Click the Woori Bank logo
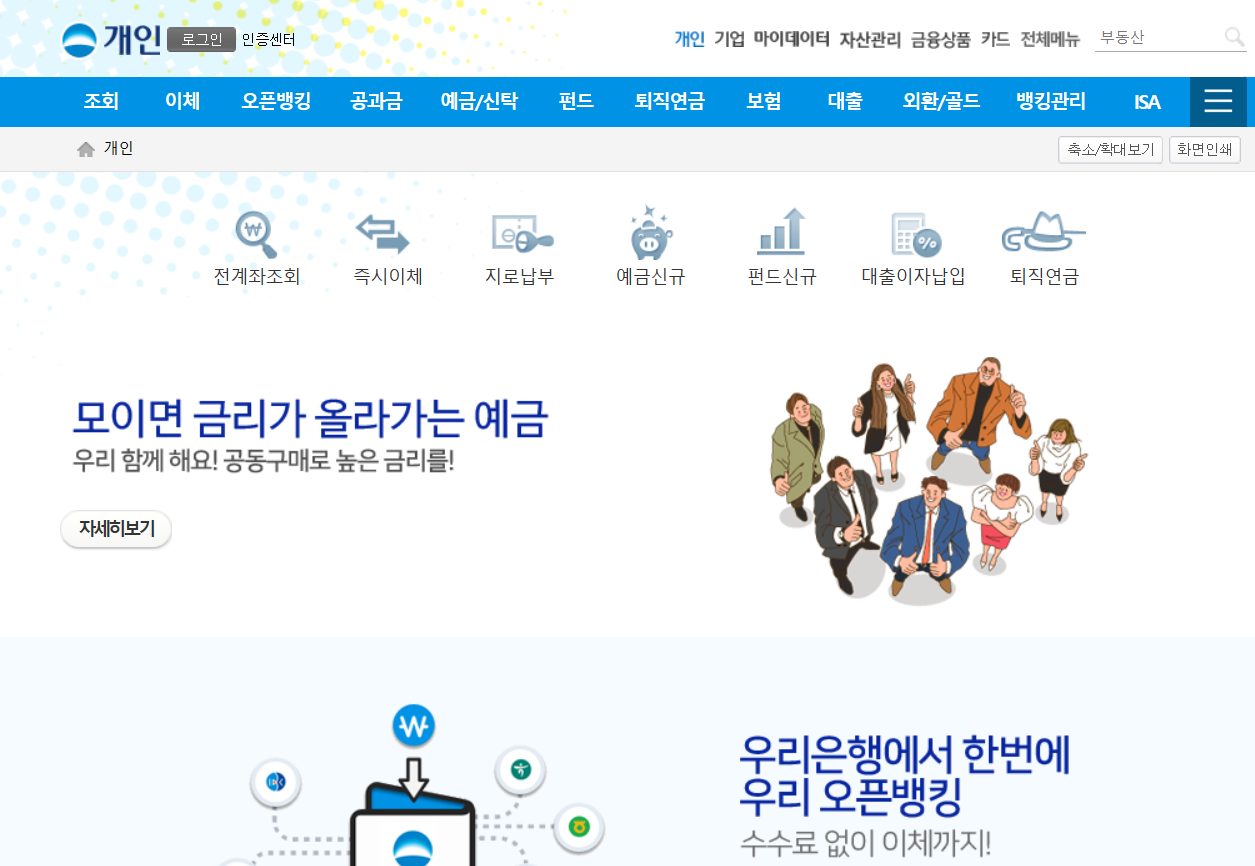The width and height of the screenshot is (1255, 866). tap(80, 36)
